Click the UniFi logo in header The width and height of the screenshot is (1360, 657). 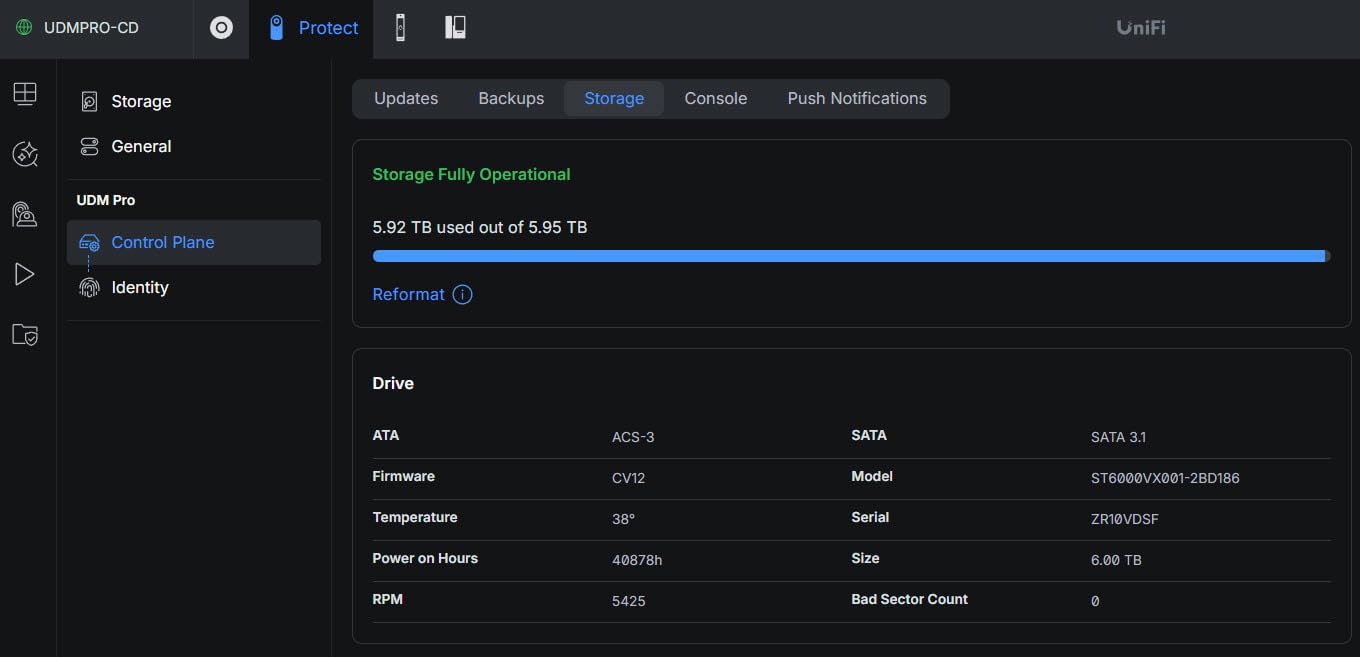click(1141, 28)
